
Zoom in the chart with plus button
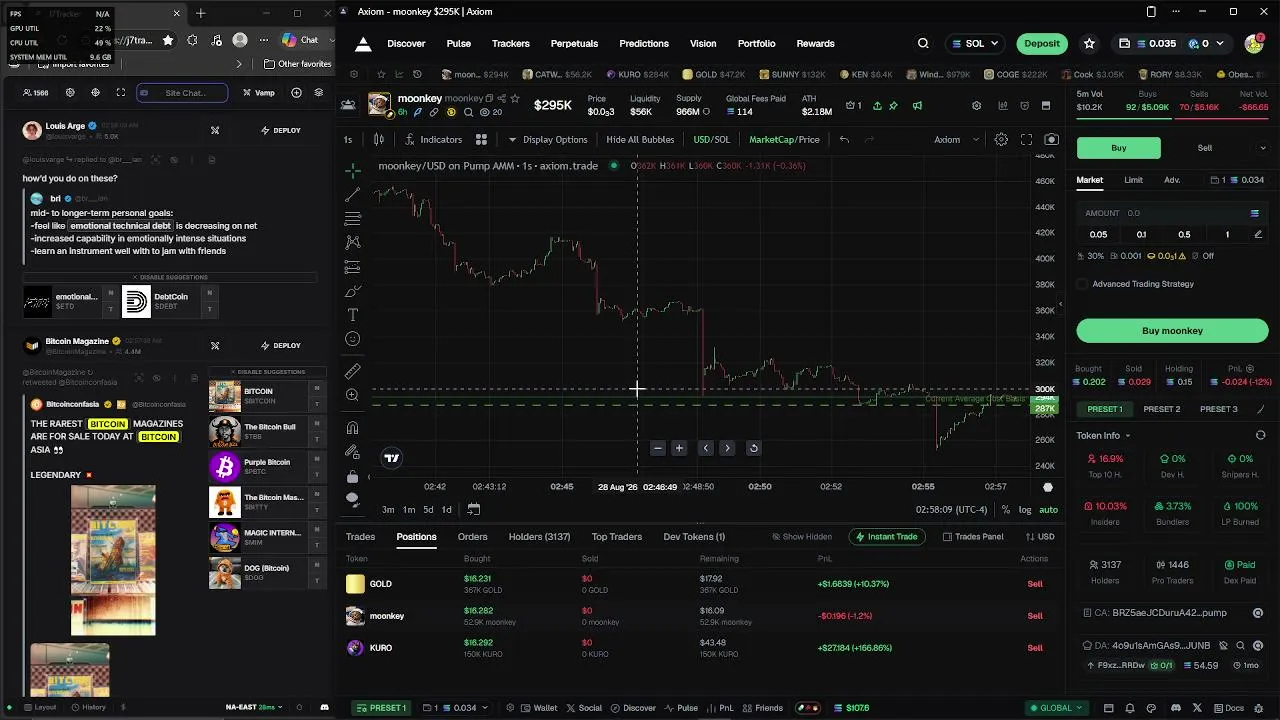679,448
